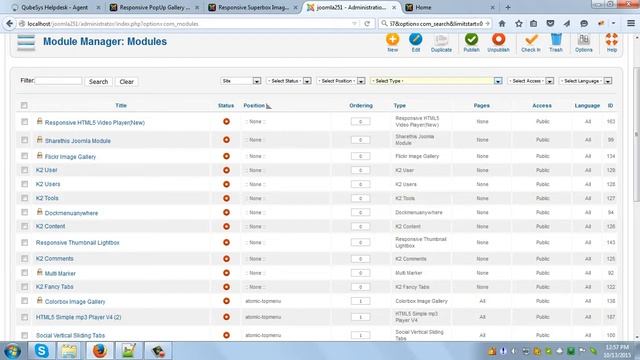Switch to Responsive PopUp Gallery tab
Viewport: 640px width, 360px height.
click(155, 7)
